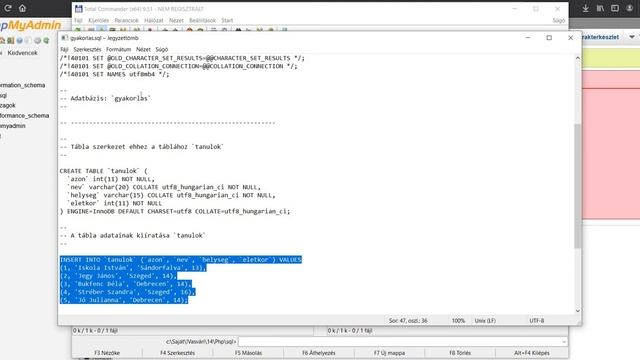Click the Kedvencek tab in phpMyAdmin
Image resolution: width=640 pixels, height=360 pixels.
point(22,53)
